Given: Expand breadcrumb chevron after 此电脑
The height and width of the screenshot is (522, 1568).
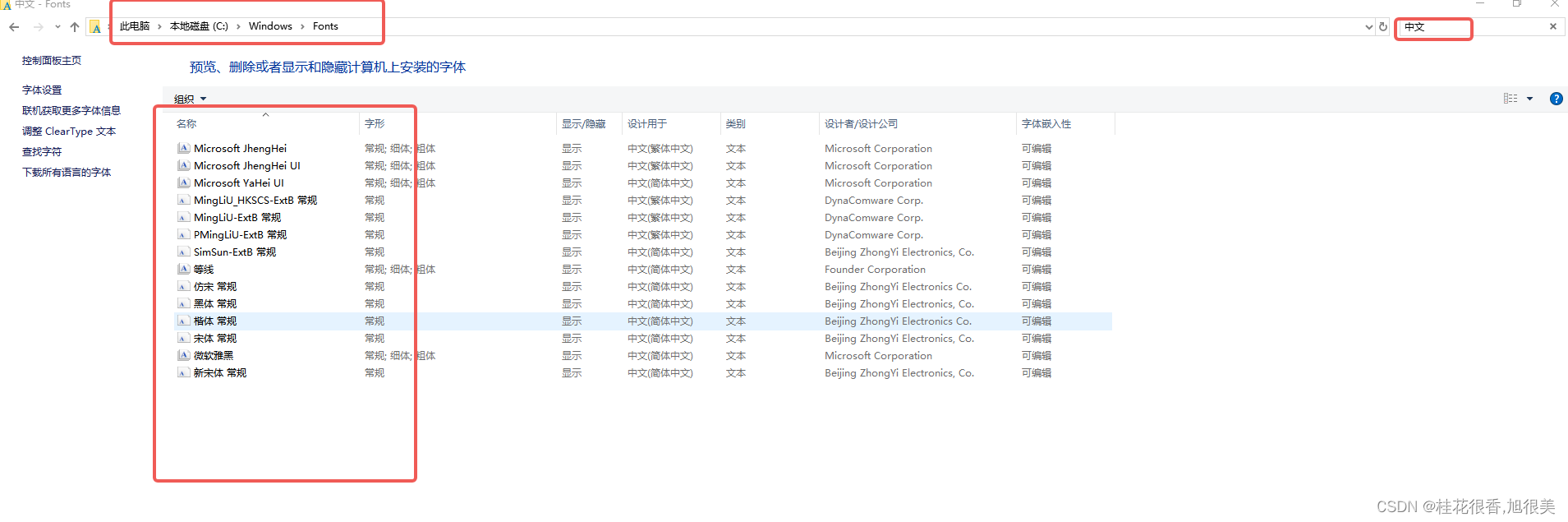Looking at the screenshot, I should pos(159,26).
